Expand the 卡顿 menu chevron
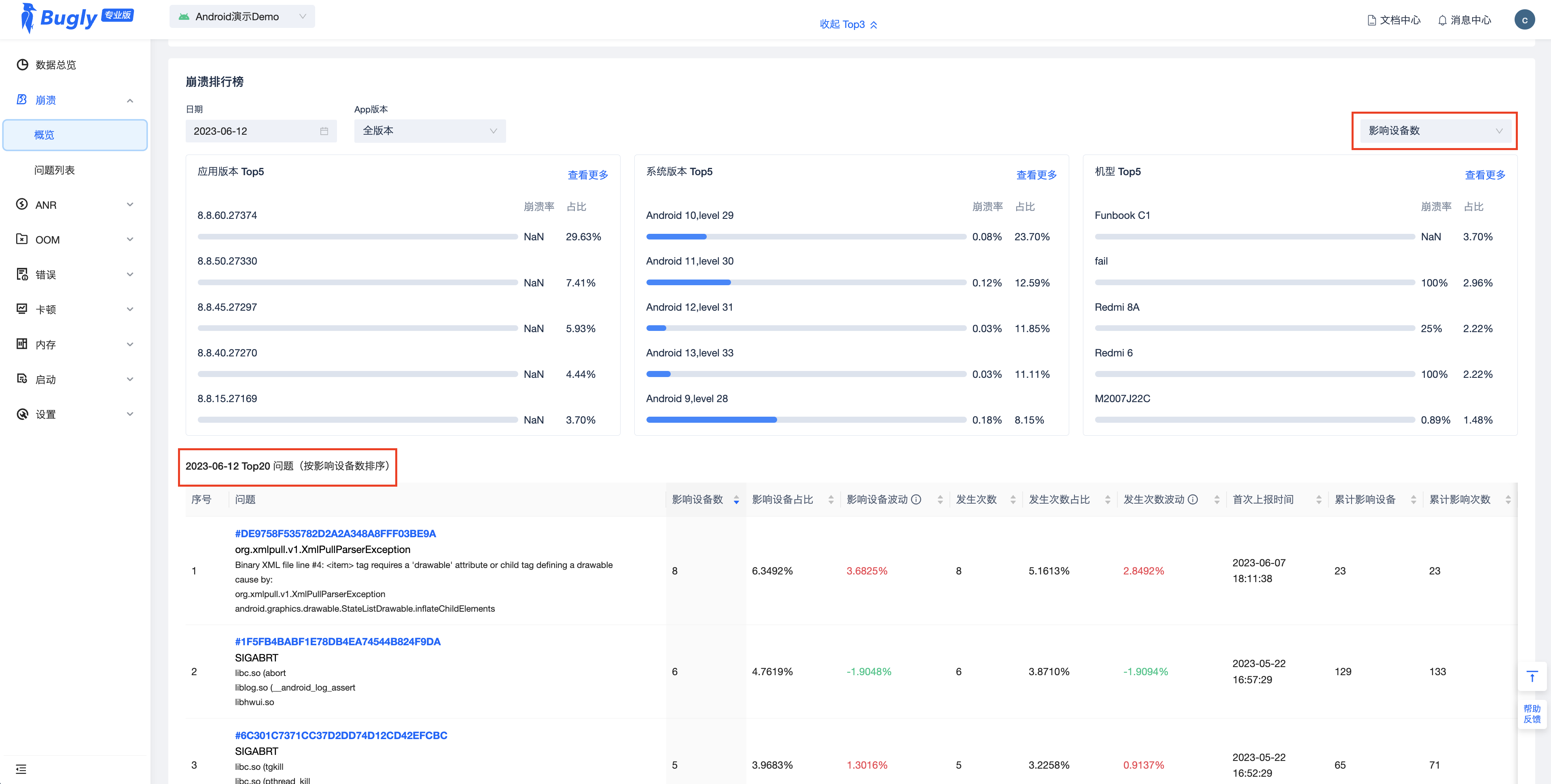The image size is (1551, 784). tap(130, 309)
